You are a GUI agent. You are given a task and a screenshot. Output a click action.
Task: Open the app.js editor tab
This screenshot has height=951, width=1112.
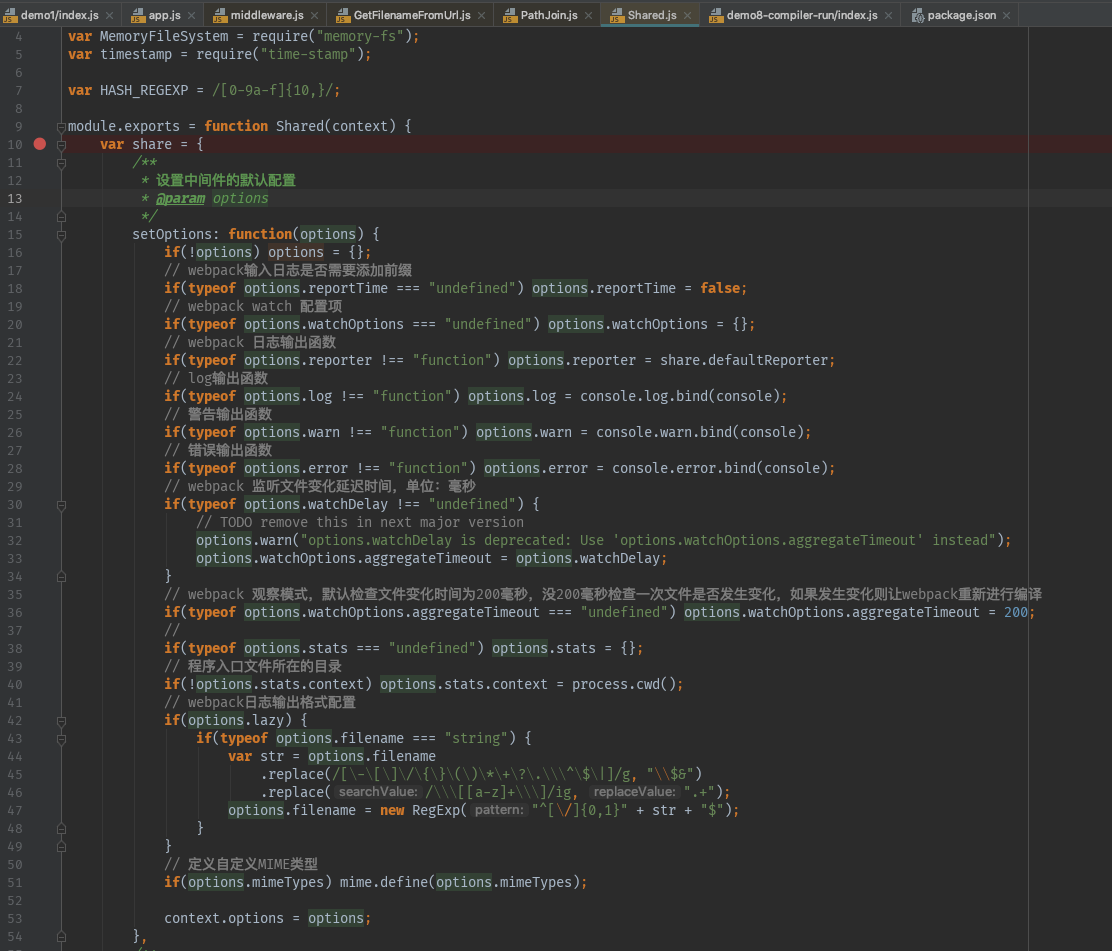click(x=164, y=15)
